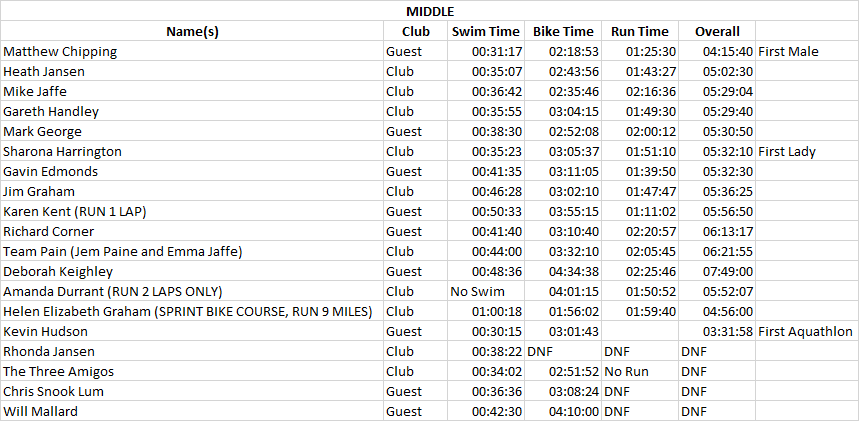
Task: Click the No Run cell
Action: 626,371
